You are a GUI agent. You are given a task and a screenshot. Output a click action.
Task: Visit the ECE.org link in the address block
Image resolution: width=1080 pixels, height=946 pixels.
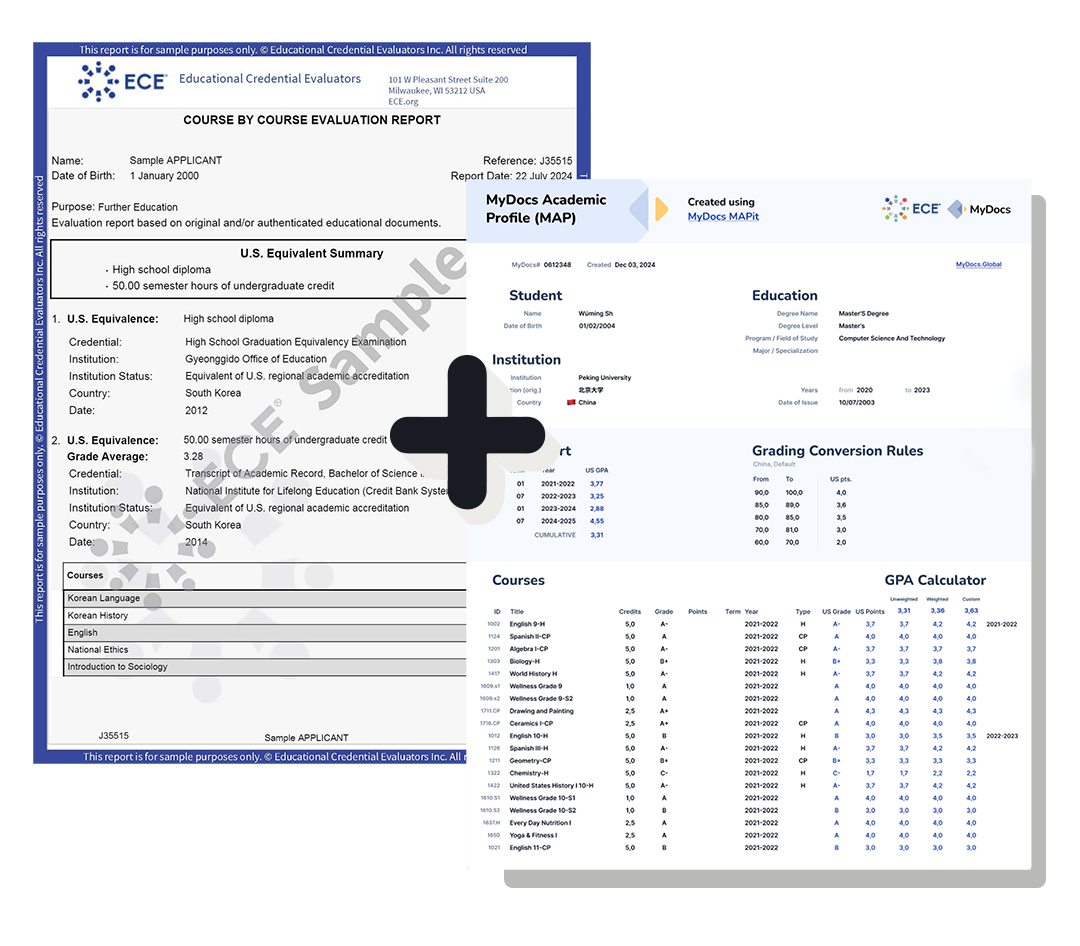pos(404,100)
